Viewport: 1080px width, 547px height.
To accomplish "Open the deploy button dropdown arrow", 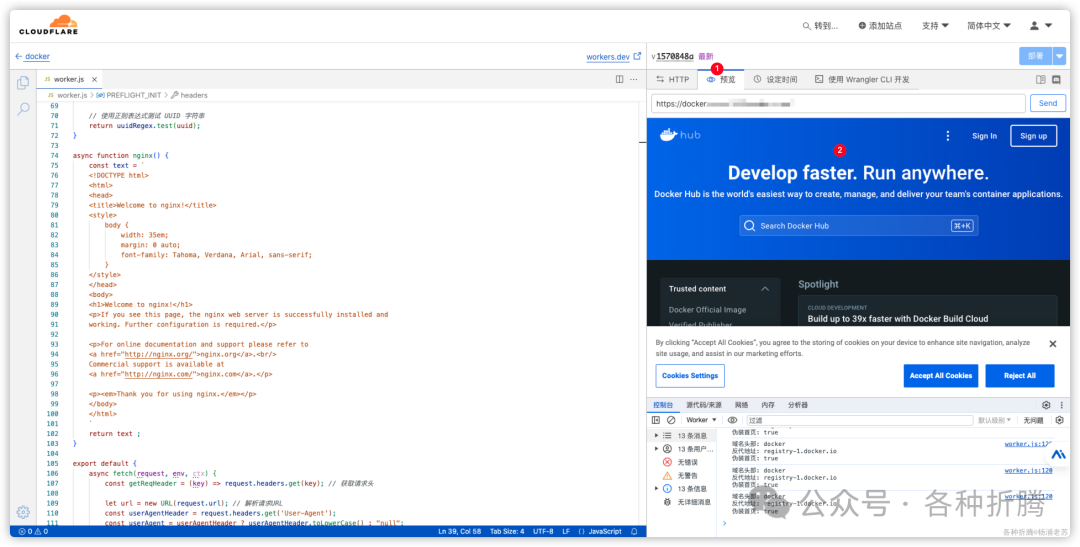I will (x=1059, y=56).
